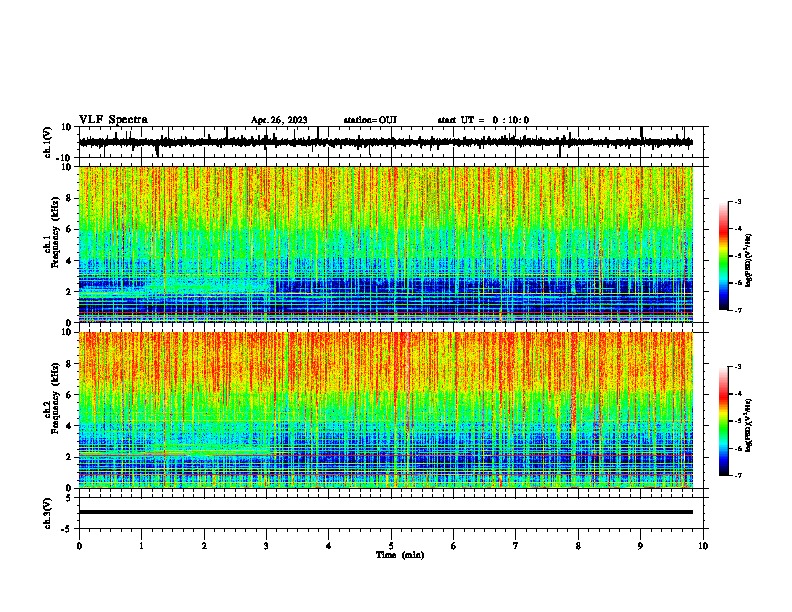792x612 pixels.
Task: Click the "4" tick label on the ch.2 frequency axis
Action: point(69,426)
